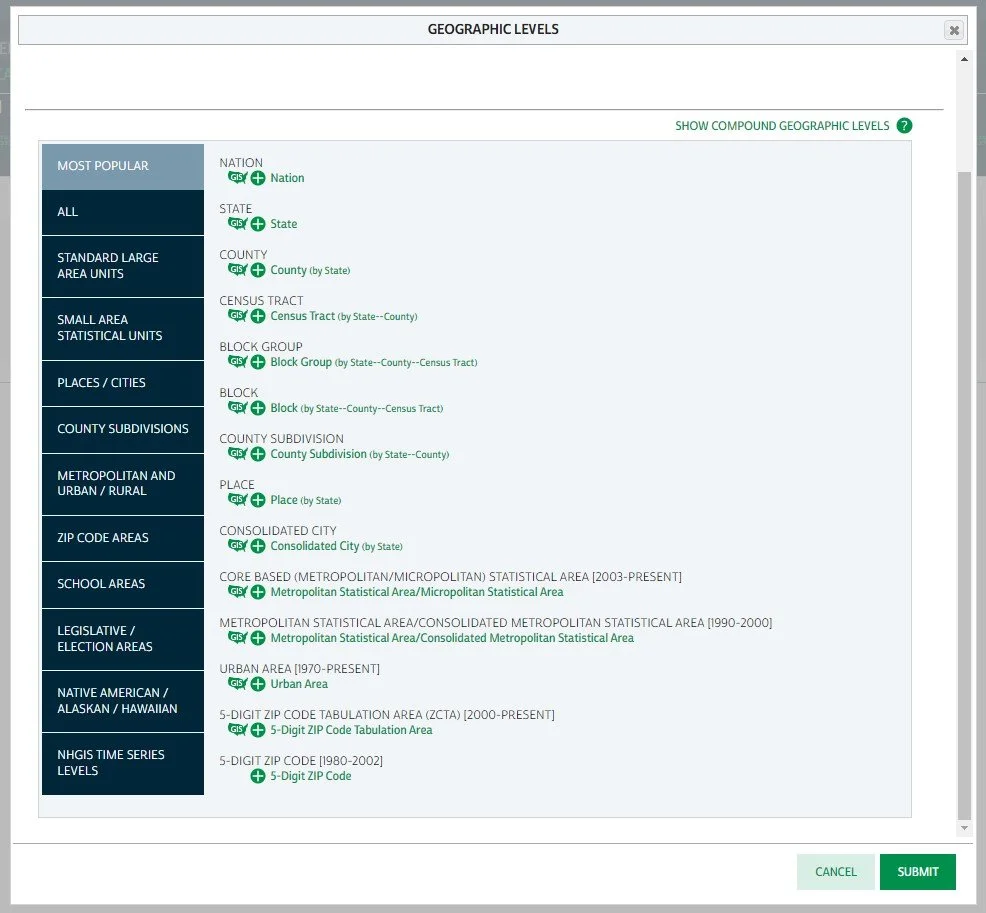
Task: Add 5-Digit ZIP Code Tabulation Area via plus
Action: click(258, 729)
